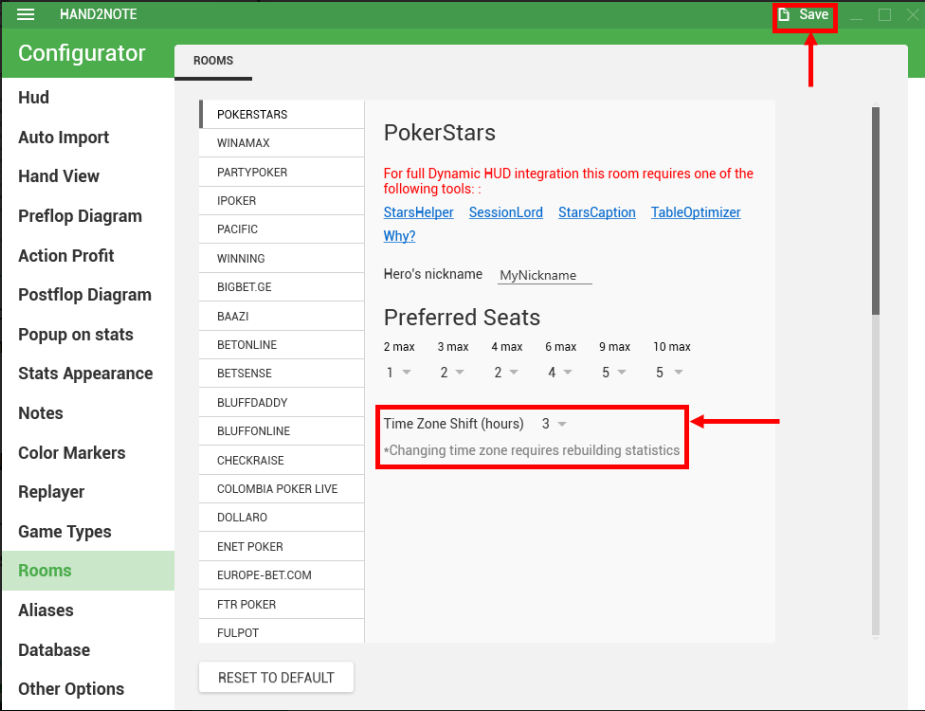Open the TableOptimizer link
This screenshot has height=711, width=925.
[696, 212]
